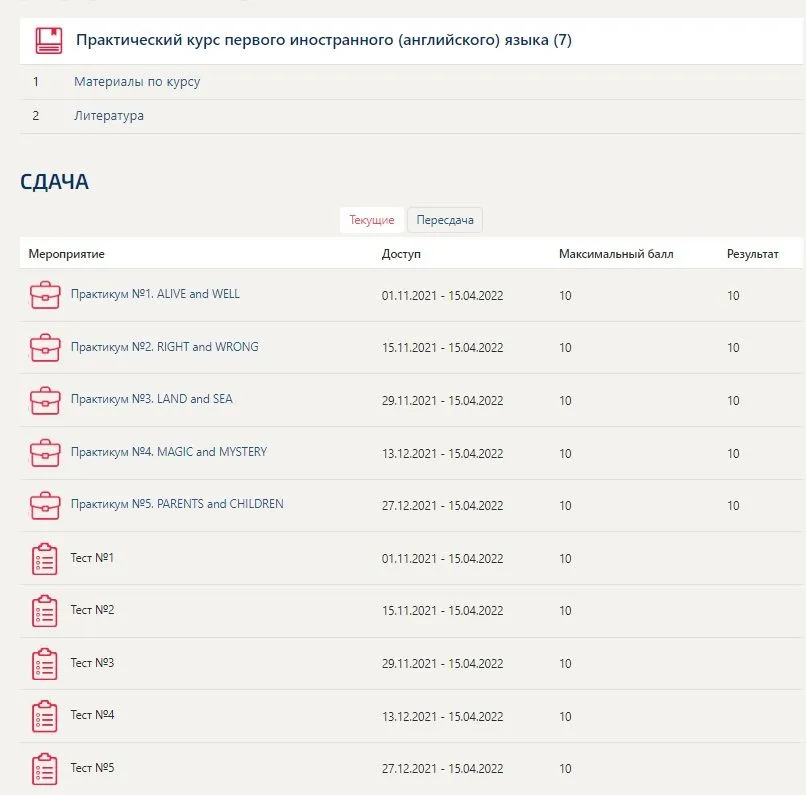Click clipboard icon for Тест №5

click(45, 769)
